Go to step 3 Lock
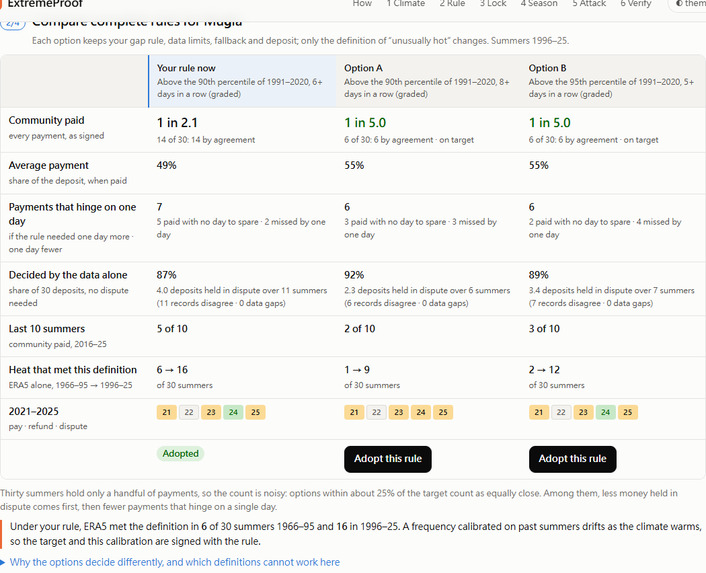Viewport: 706px width, 573px height. tap(493, 4)
